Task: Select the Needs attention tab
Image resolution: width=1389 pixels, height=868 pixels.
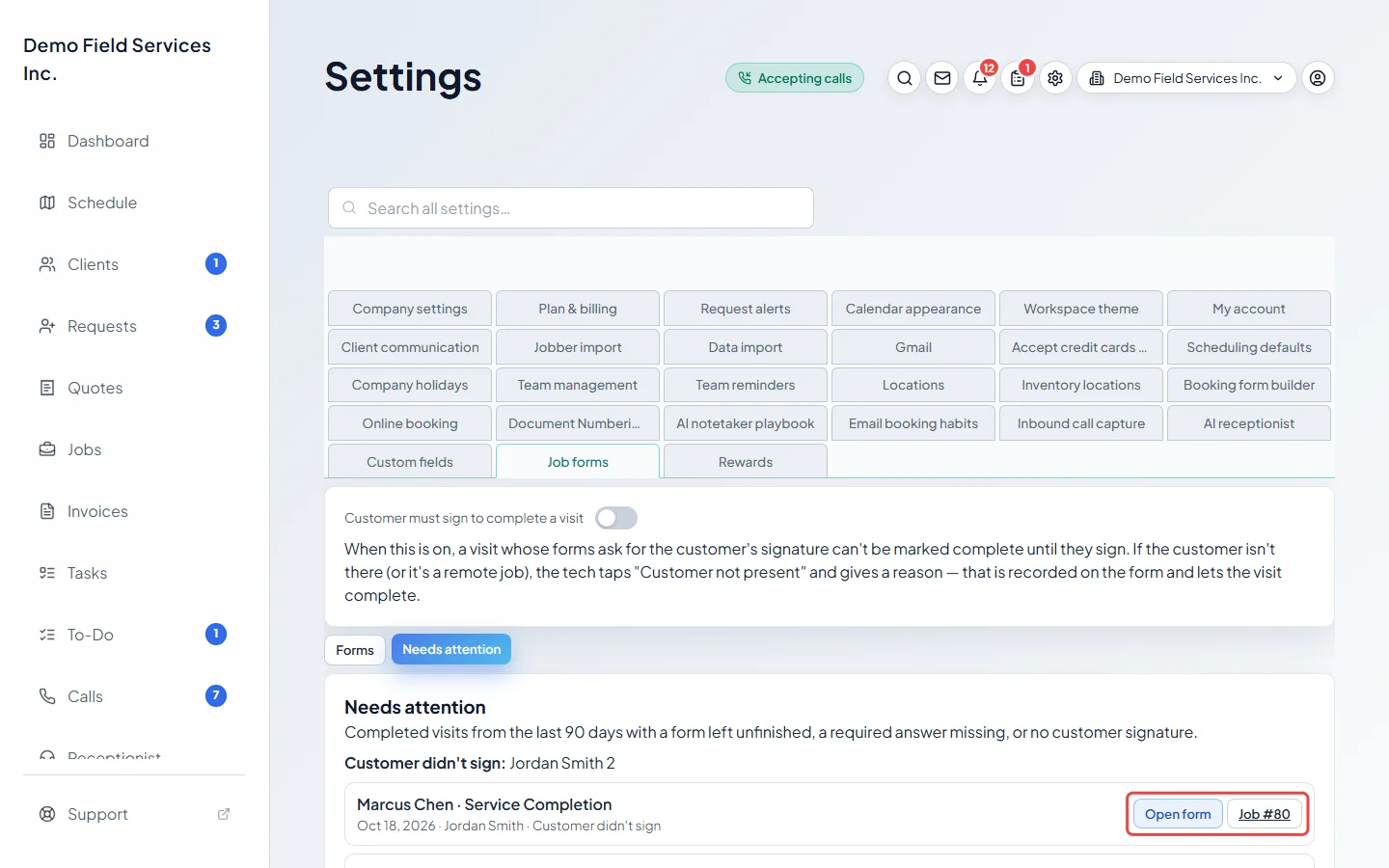Action: click(451, 649)
